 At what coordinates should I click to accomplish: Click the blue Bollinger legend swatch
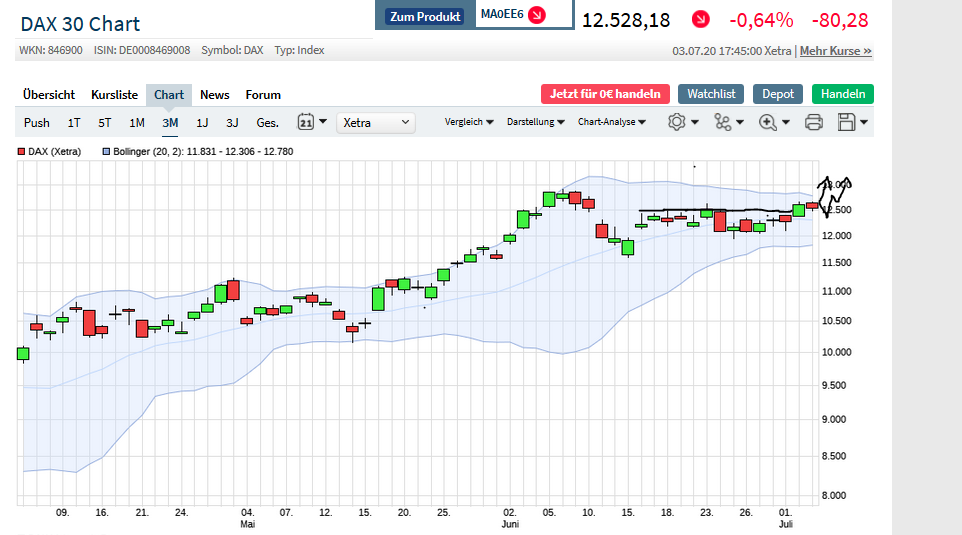(x=106, y=152)
